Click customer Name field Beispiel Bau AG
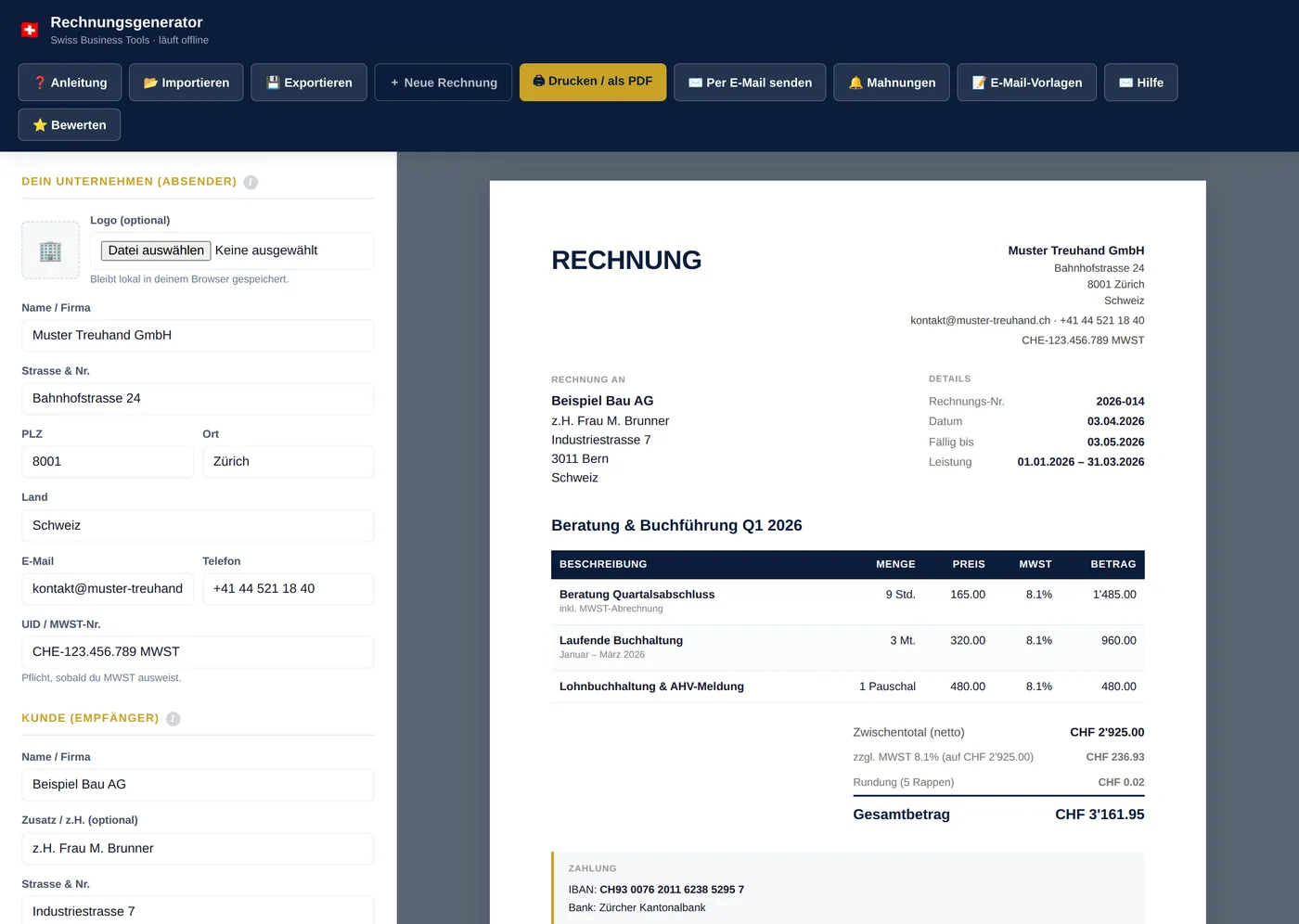Viewport: 1299px width, 924px height. point(198,785)
